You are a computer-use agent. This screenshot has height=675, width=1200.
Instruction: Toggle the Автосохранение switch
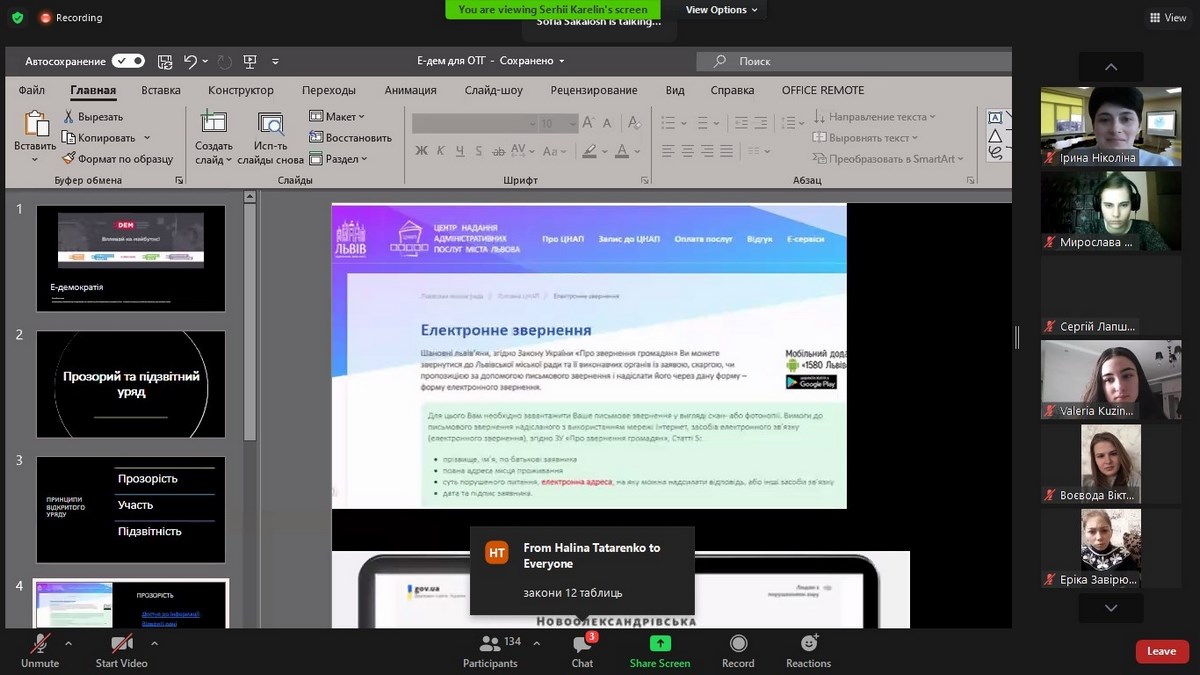pos(128,61)
